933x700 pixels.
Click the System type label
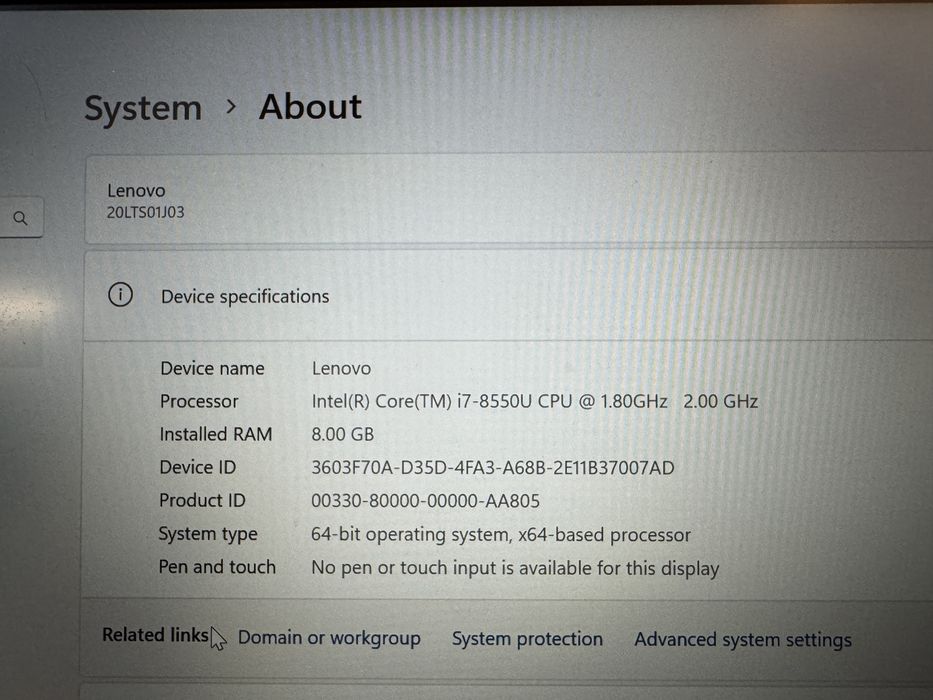click(x=208, y=534)
